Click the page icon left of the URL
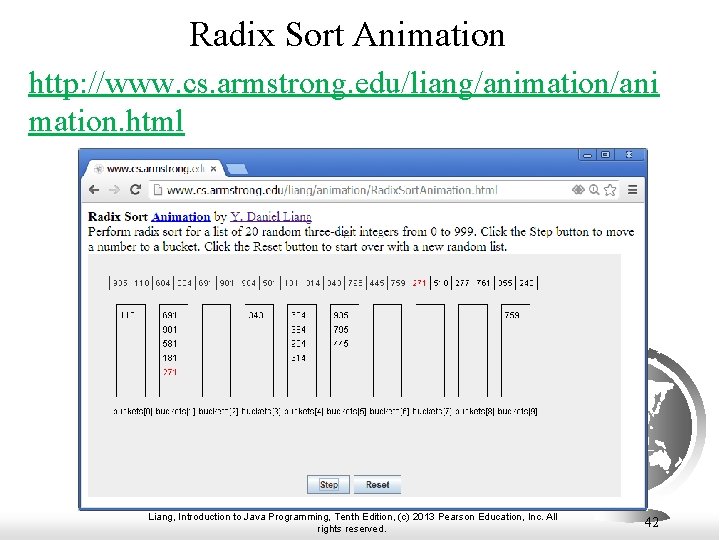Image resolution: width=720 pixels, height=540 pixels. point(158,190)
